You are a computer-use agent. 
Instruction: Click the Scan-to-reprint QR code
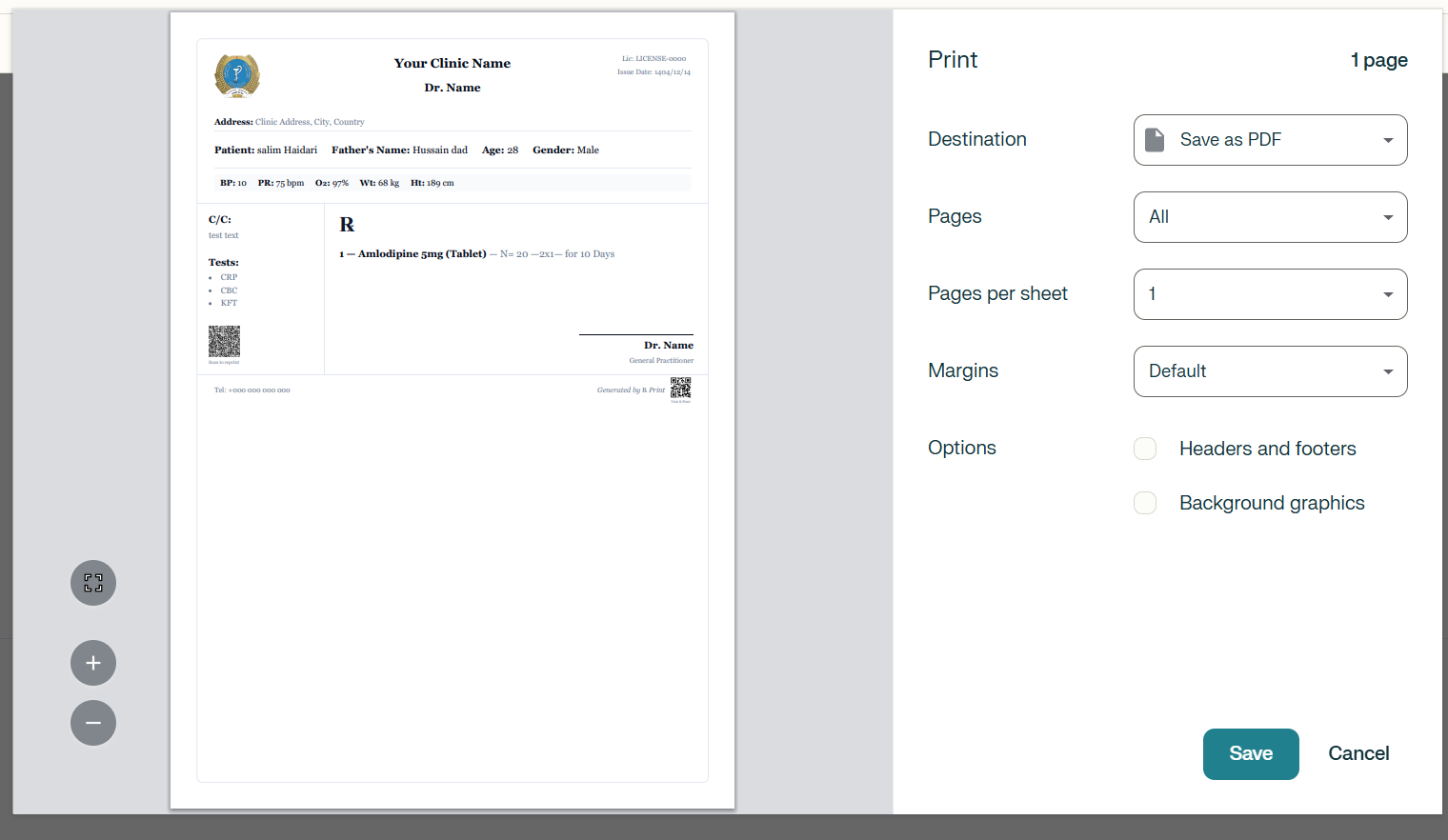(x=225, y=342)
